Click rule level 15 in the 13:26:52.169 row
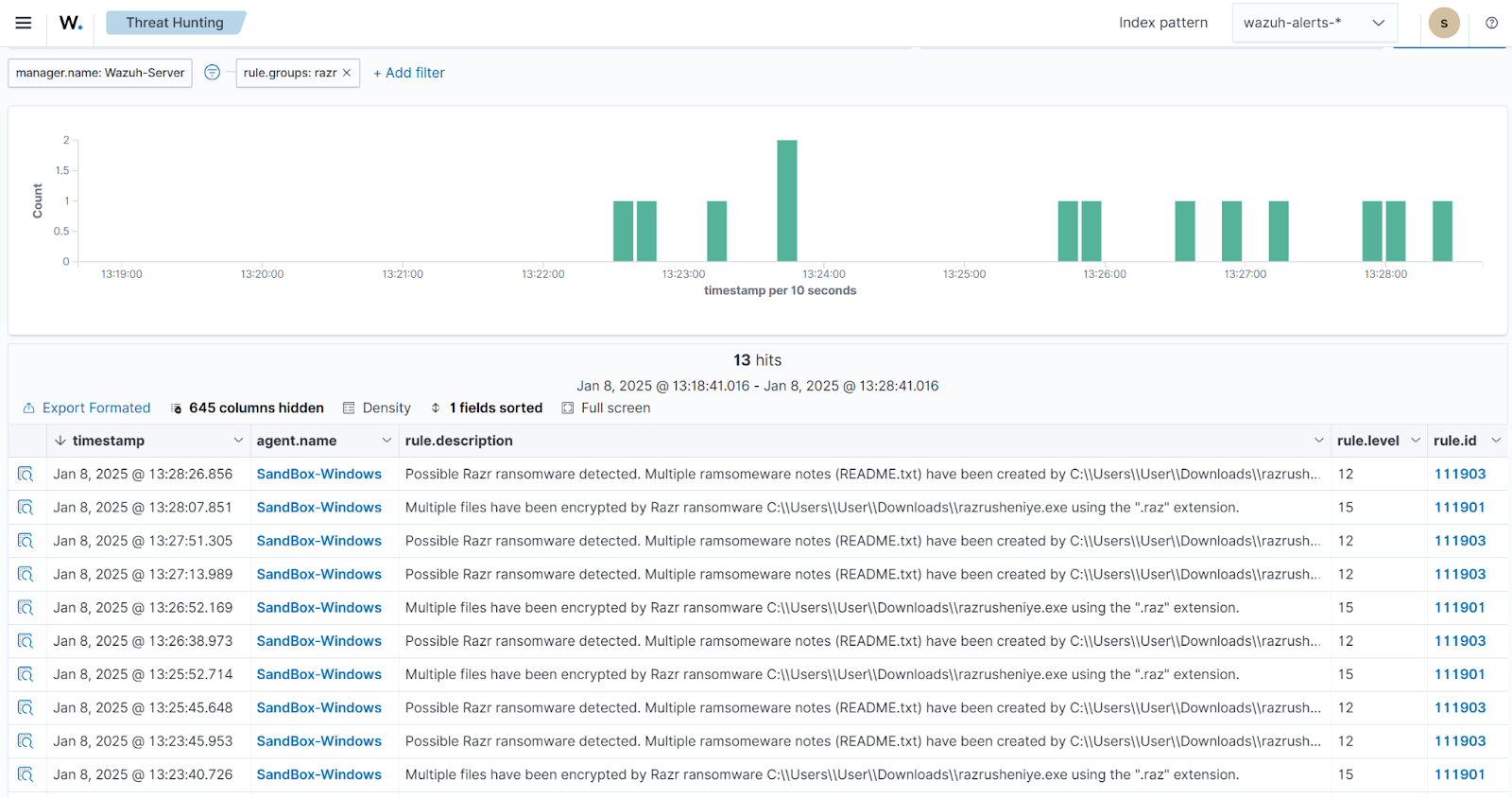Viewport: 1512px width, 798px height. (1346, 608)
